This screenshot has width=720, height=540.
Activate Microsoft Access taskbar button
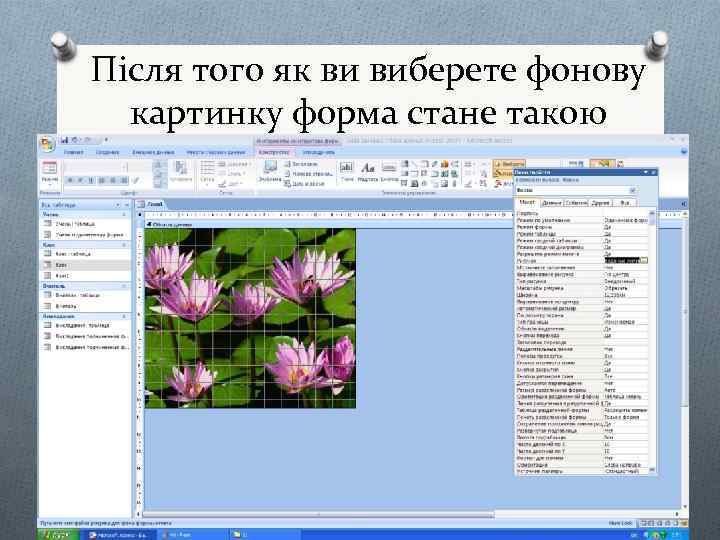(x=119, y=535)
